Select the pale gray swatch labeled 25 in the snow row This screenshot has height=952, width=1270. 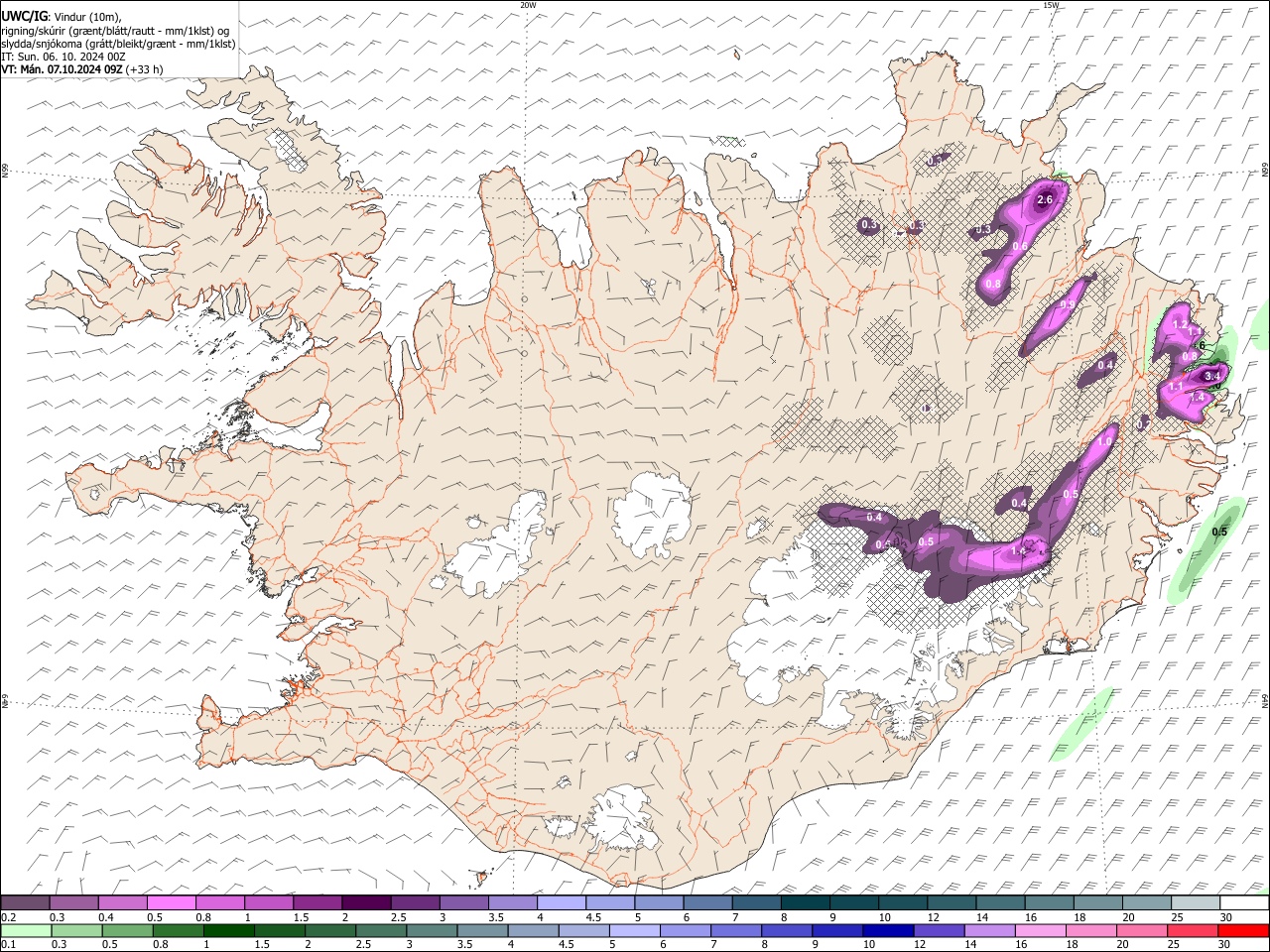pyautogui.click(x=1196, y=902)
